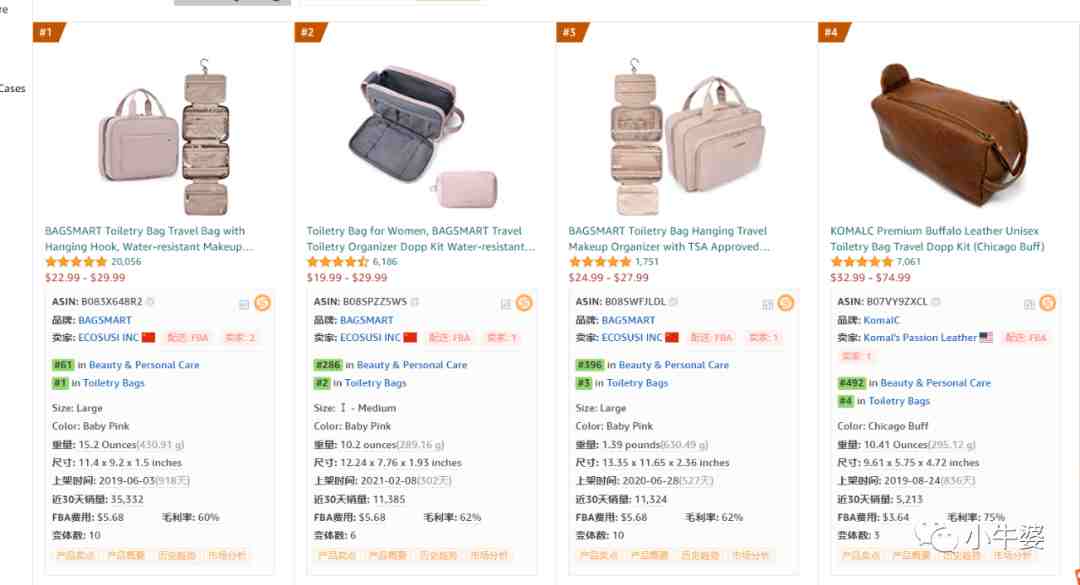Copy ASIN B07VY9ZXCL via the small copy icon
This screenshot has height=585, width=1080.
[x=935, y=302]
